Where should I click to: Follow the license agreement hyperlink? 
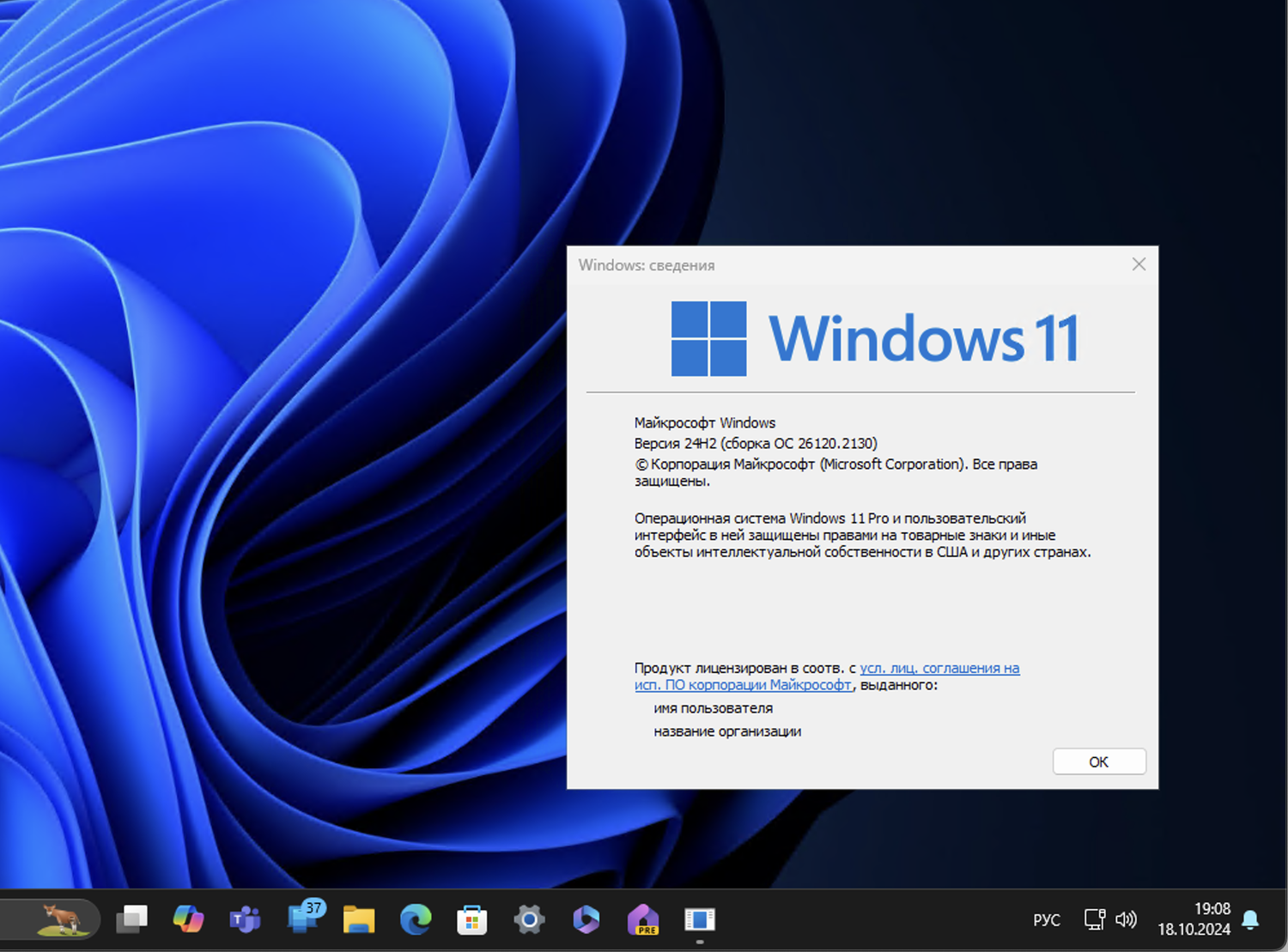[940, 668]
